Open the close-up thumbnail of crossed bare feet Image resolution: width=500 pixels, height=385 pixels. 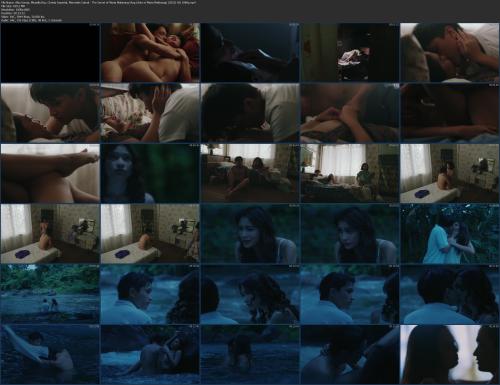[x=50, y=173]
